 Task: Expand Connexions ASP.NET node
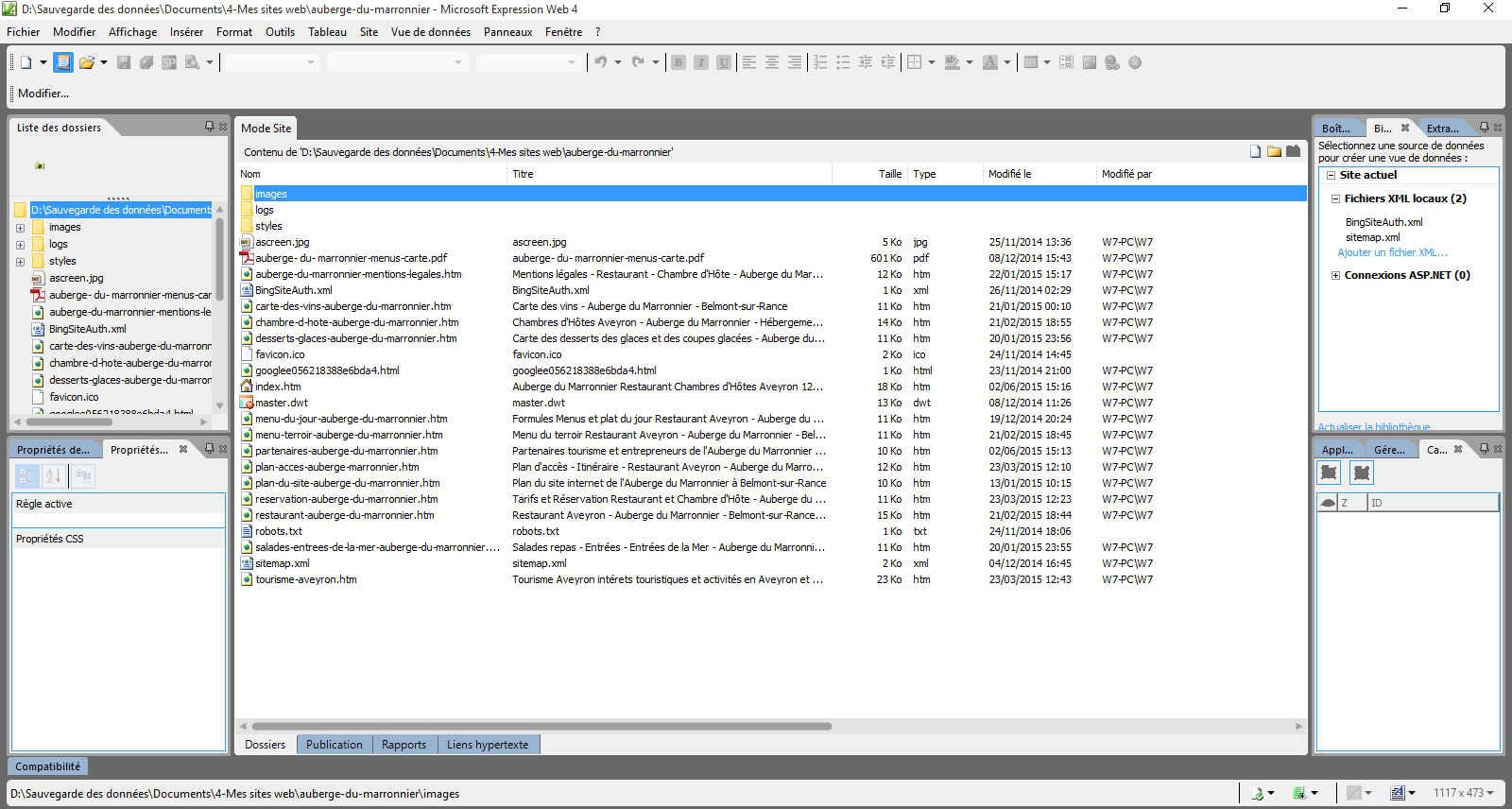click(1335, 276)
